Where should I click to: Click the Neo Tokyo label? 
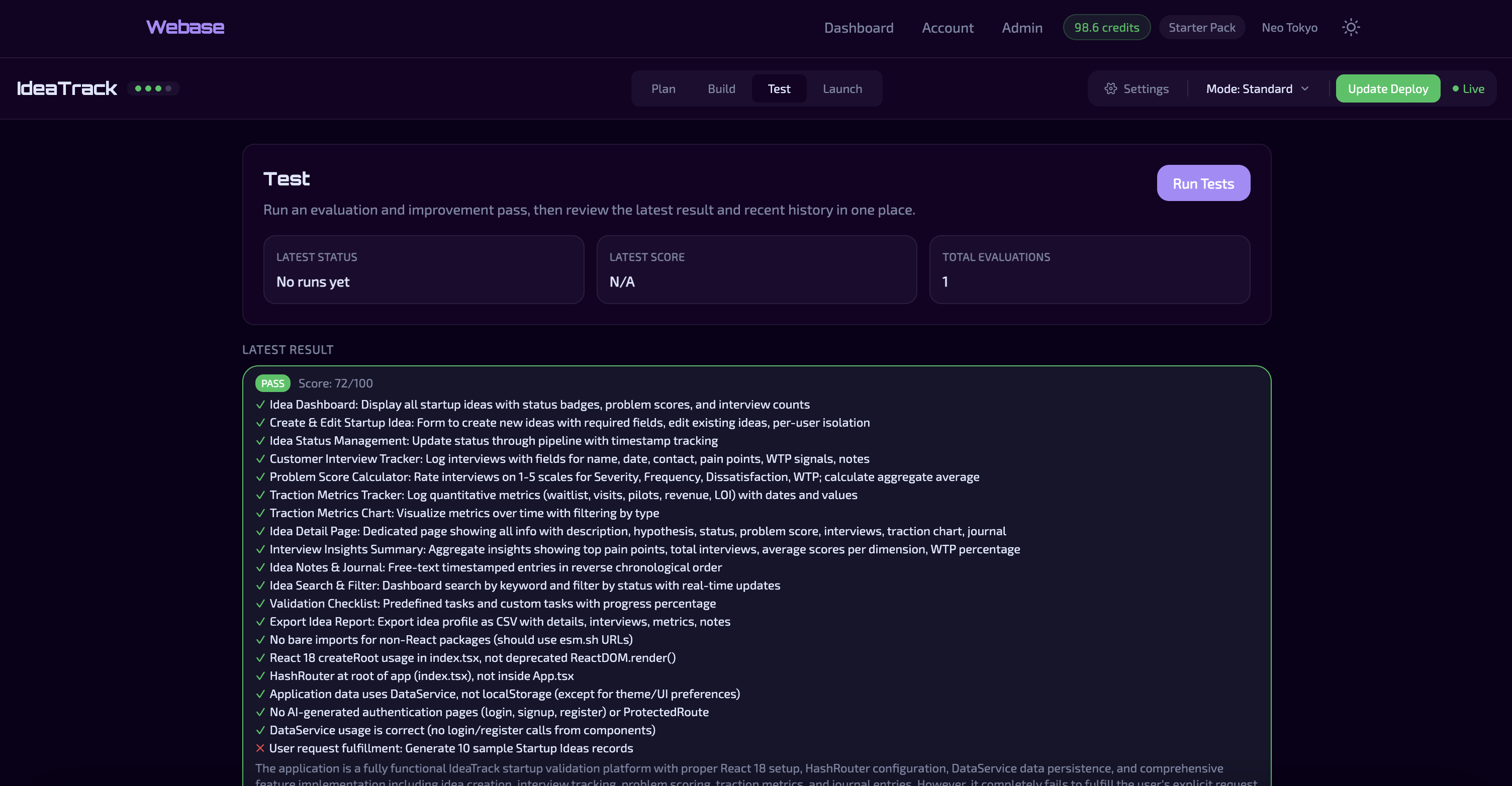coord(1289,27)
